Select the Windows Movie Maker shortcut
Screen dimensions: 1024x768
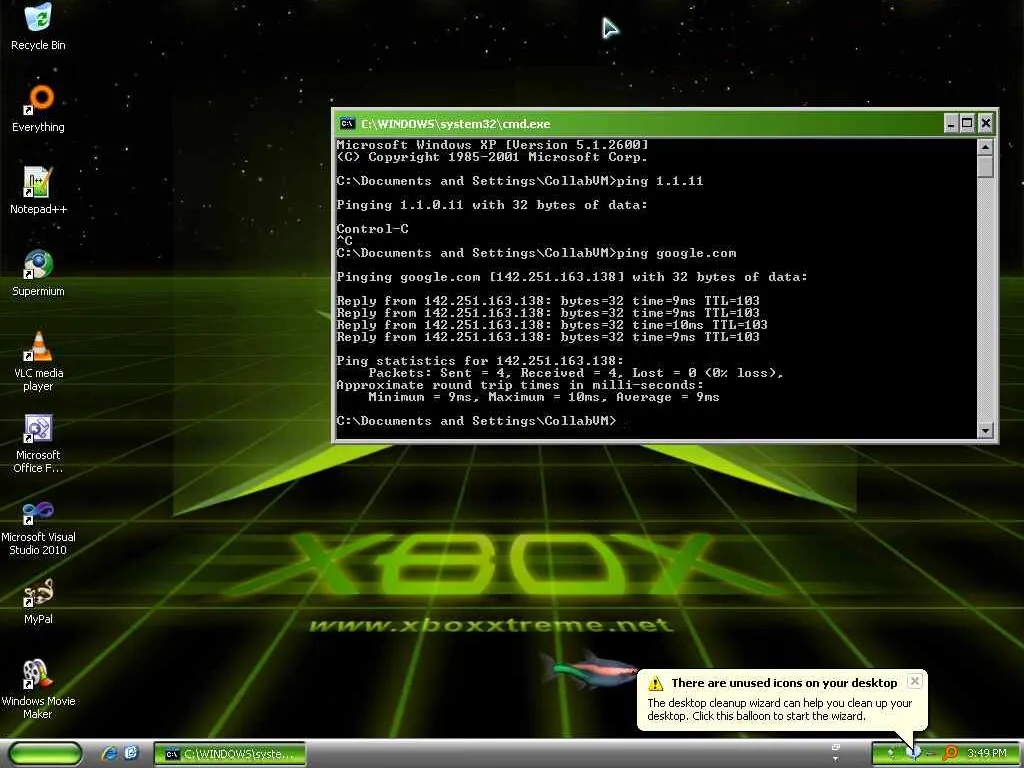pos(38,690)
